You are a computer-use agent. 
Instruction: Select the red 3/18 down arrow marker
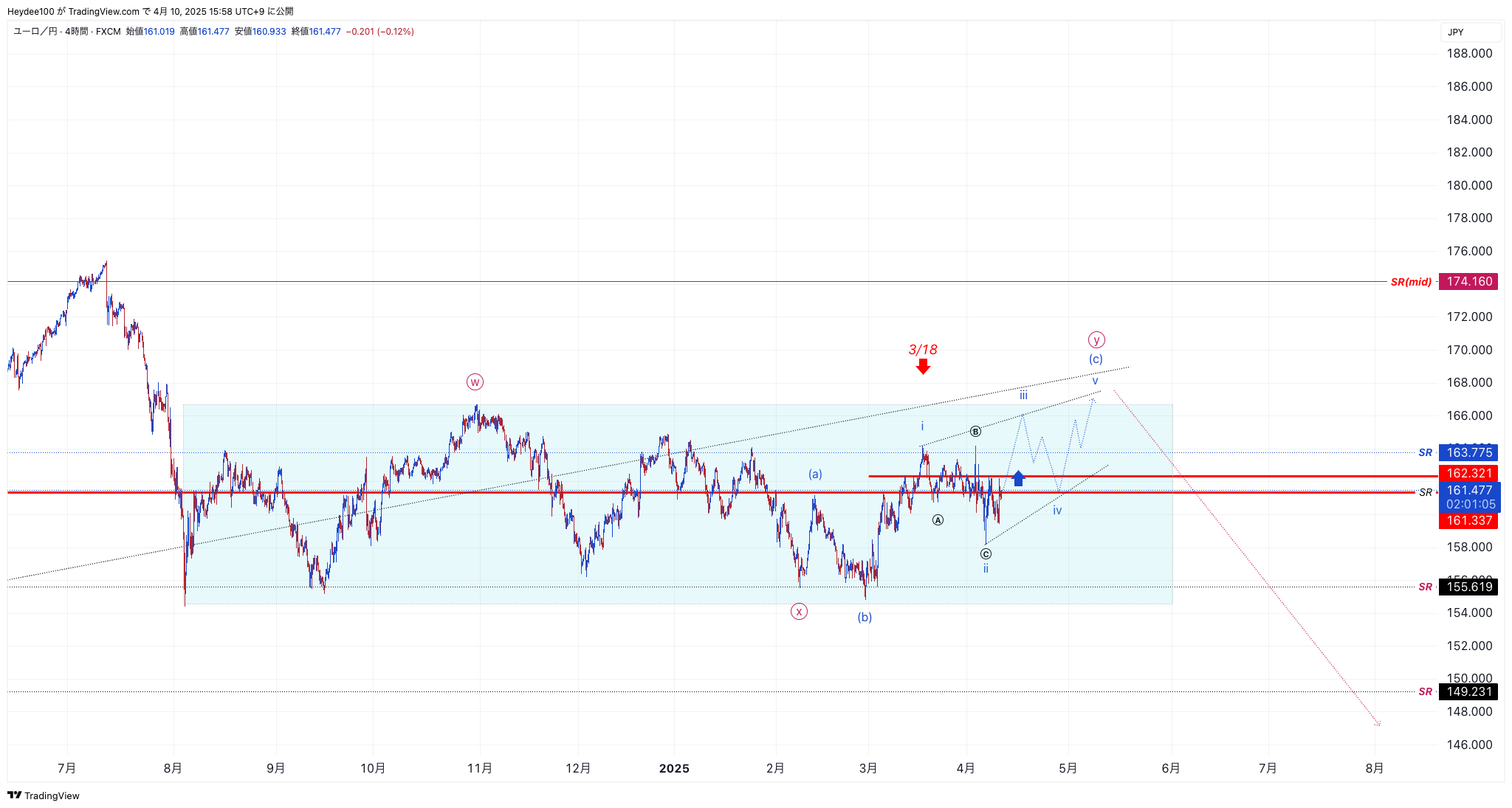click(x=923, y=365)
